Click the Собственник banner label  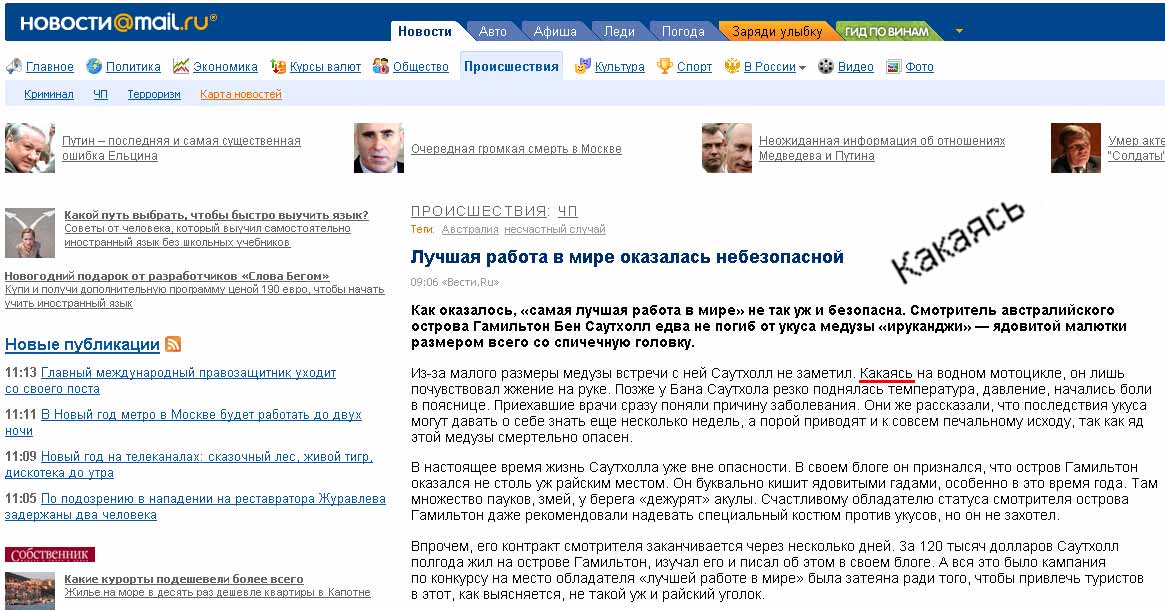pyautogui.click(x=50, y=554)
